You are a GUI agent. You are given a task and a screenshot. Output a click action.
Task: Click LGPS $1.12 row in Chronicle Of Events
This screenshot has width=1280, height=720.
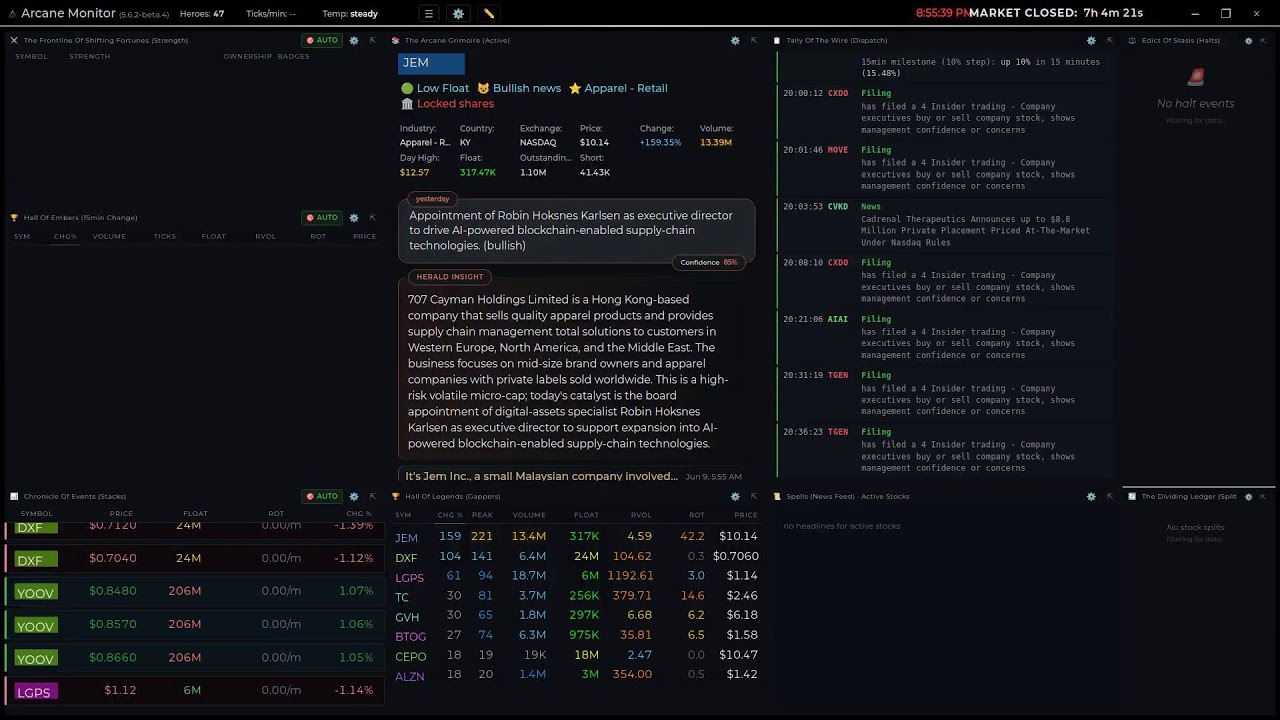[195, 691]
